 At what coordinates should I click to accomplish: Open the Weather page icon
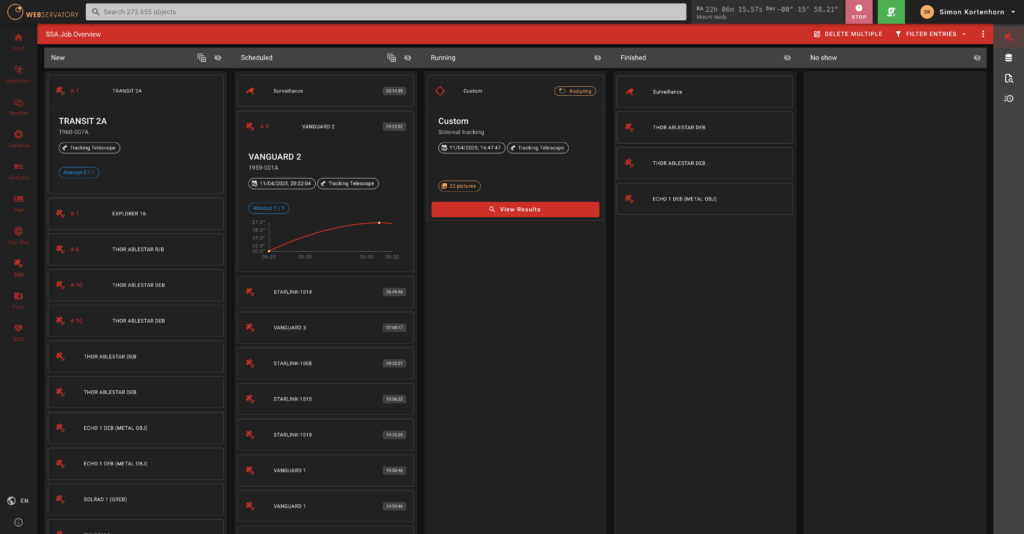pyautogui.click(x=18, y=105)
